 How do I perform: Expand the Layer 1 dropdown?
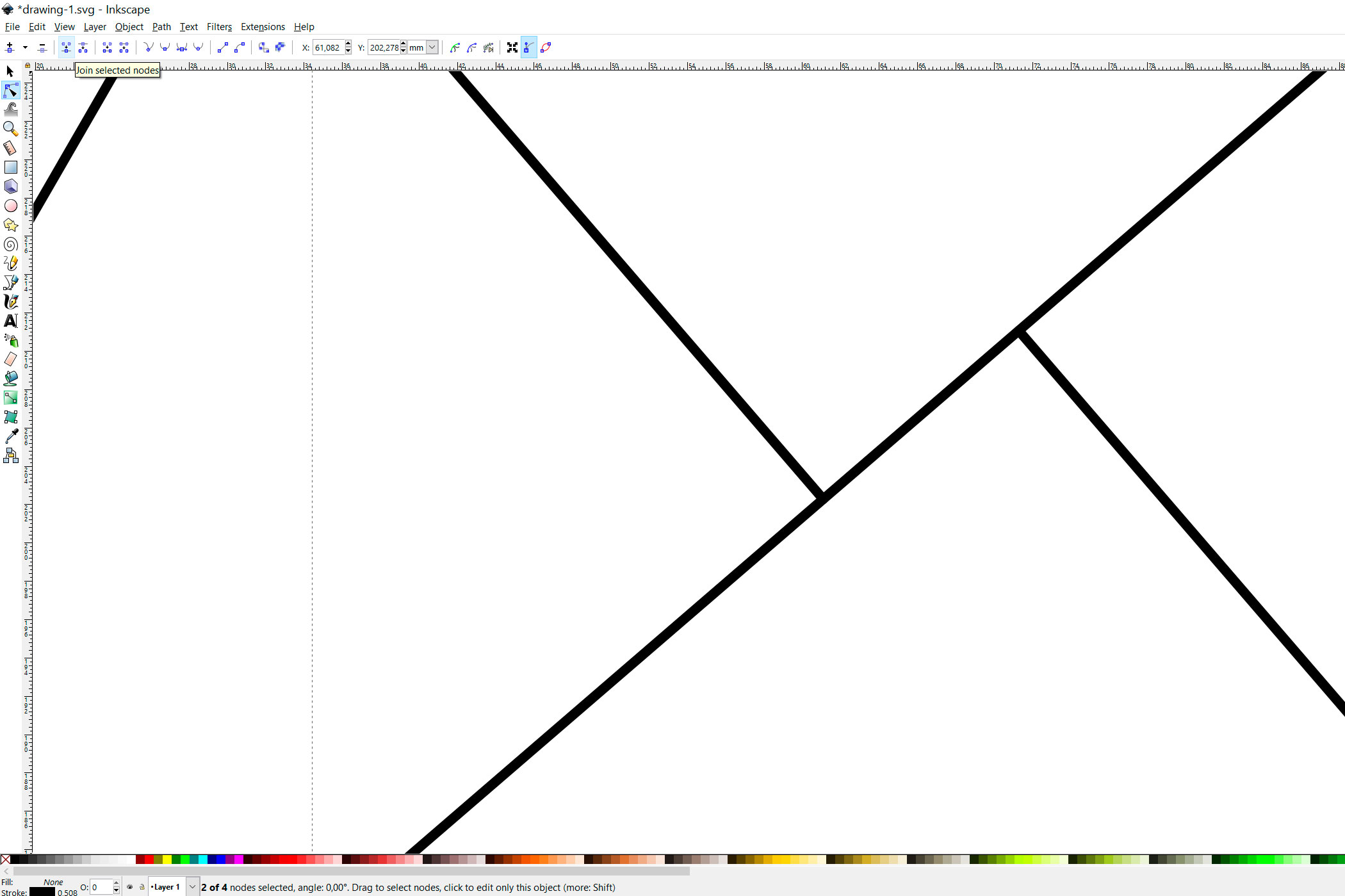click(192, 887)
